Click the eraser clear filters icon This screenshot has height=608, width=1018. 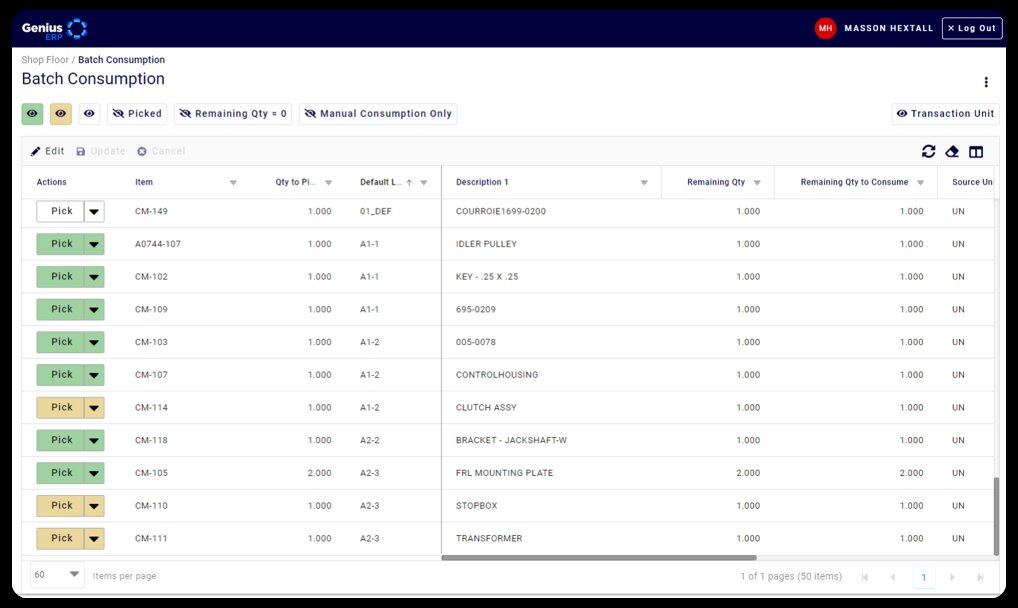(x=952, y=152)
